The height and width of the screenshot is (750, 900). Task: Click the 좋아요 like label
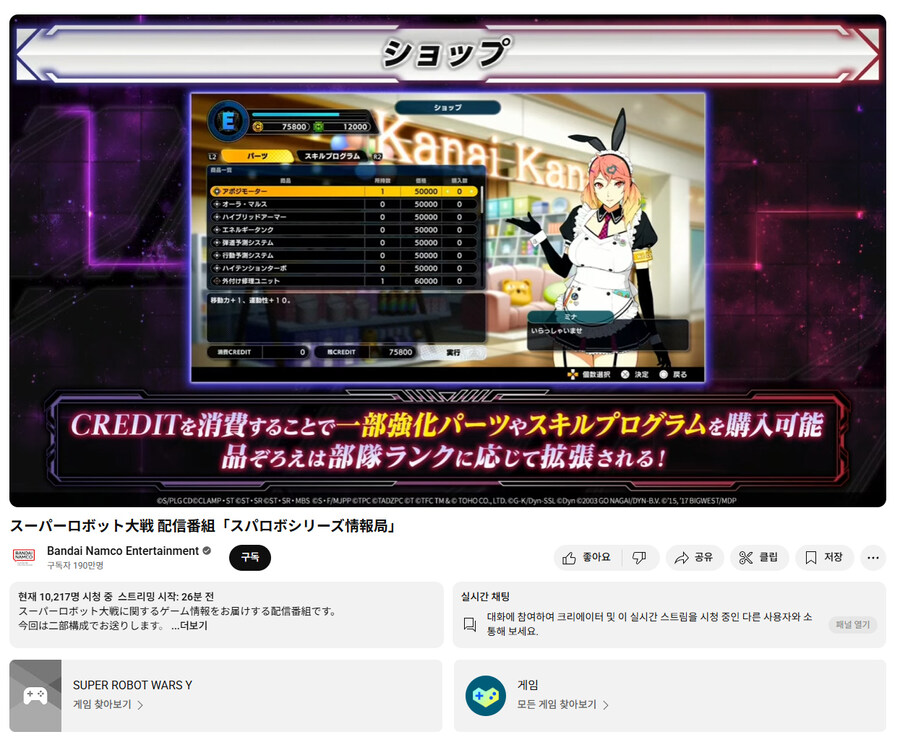point(596,557)
